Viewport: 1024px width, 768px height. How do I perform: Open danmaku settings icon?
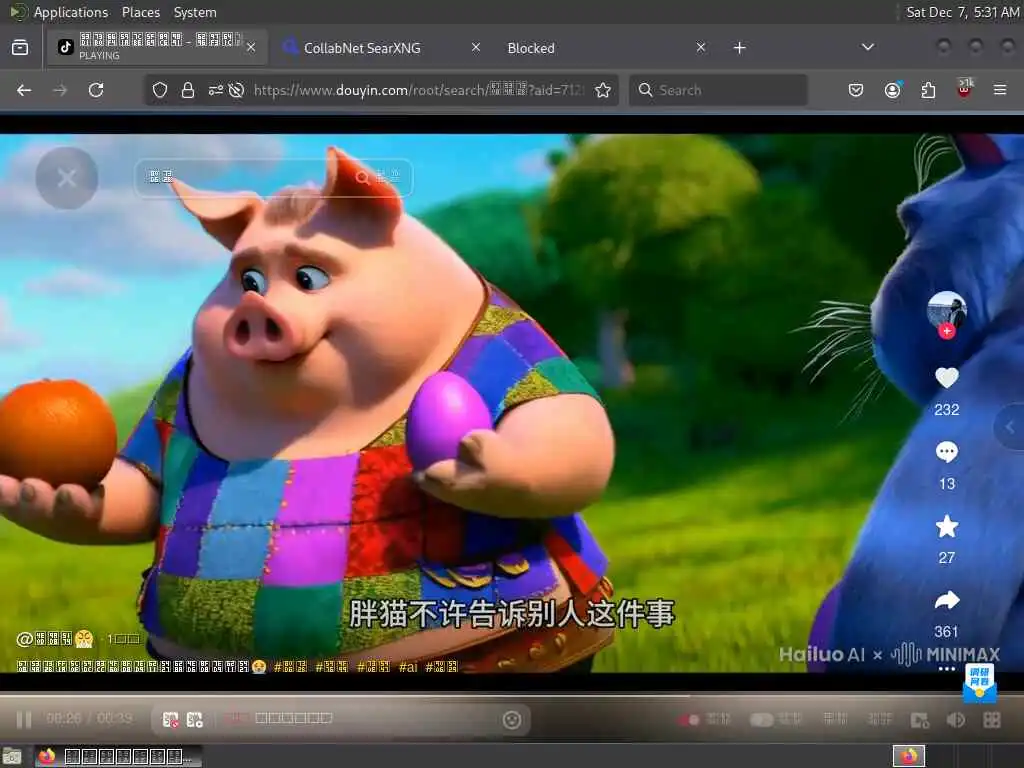(195, 719)
